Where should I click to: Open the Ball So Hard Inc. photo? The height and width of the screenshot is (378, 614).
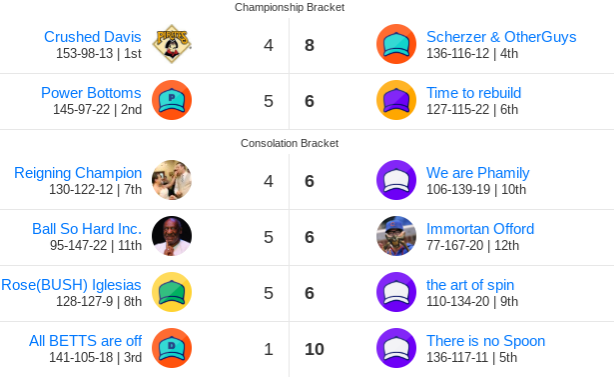(172, 236)
